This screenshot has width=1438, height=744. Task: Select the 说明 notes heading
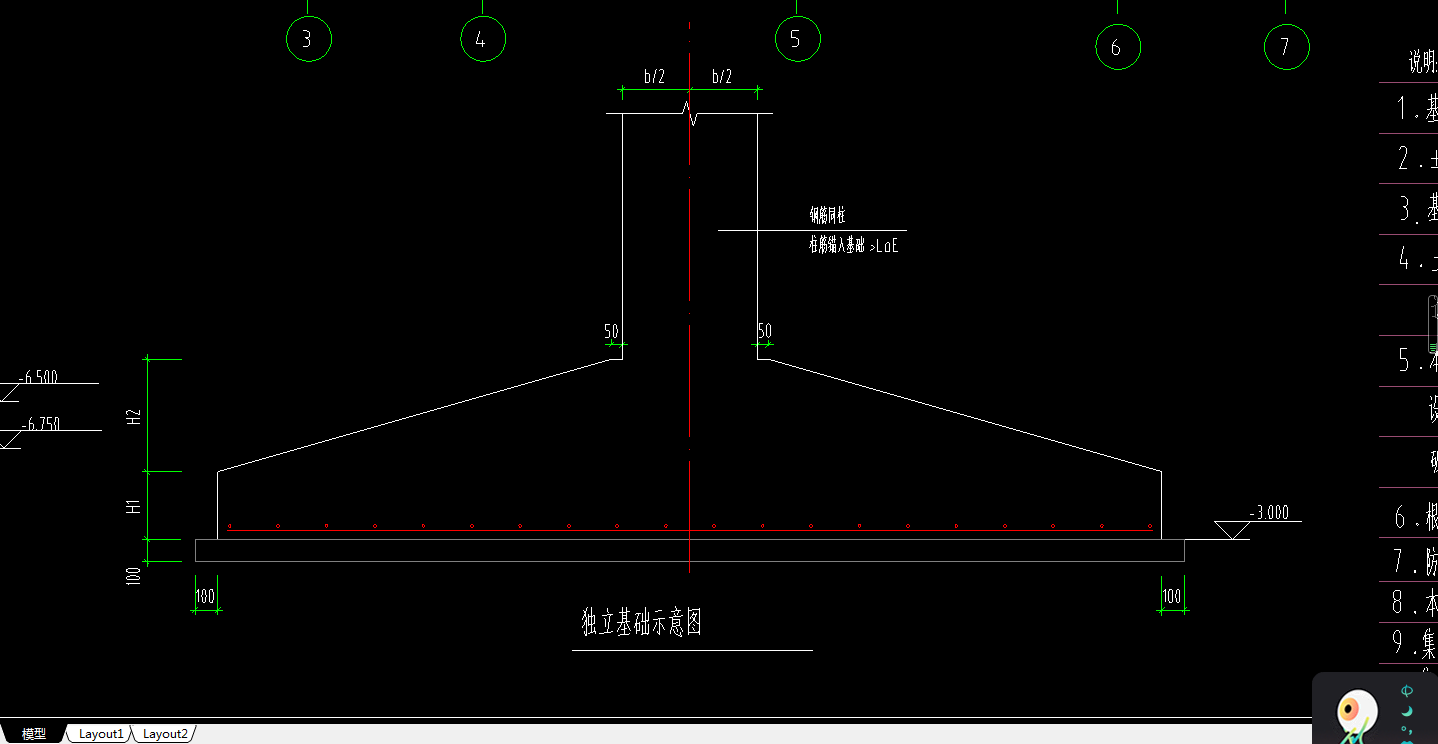tap(1423, 63)
